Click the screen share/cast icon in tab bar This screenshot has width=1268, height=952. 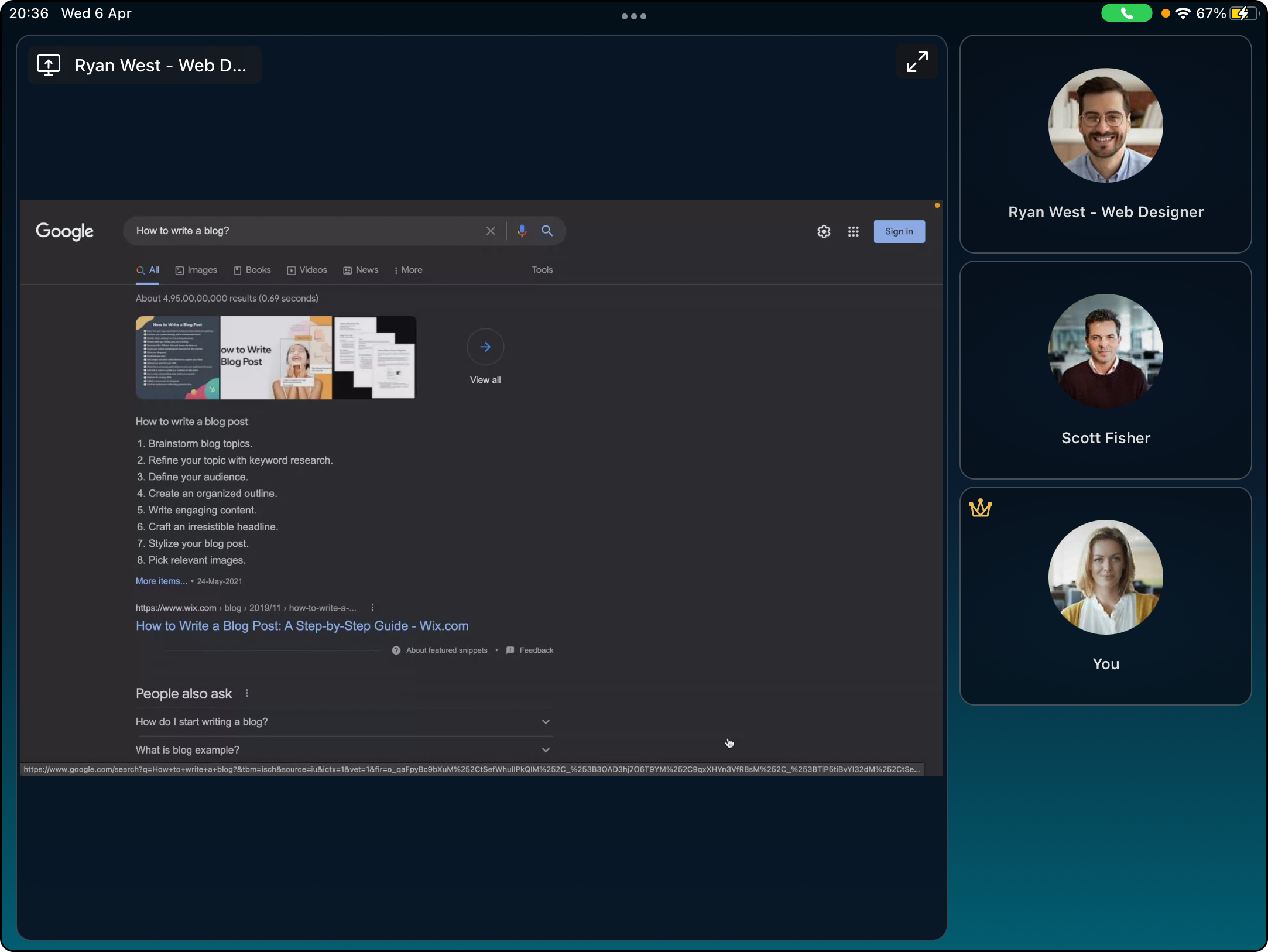click(48, 65)
